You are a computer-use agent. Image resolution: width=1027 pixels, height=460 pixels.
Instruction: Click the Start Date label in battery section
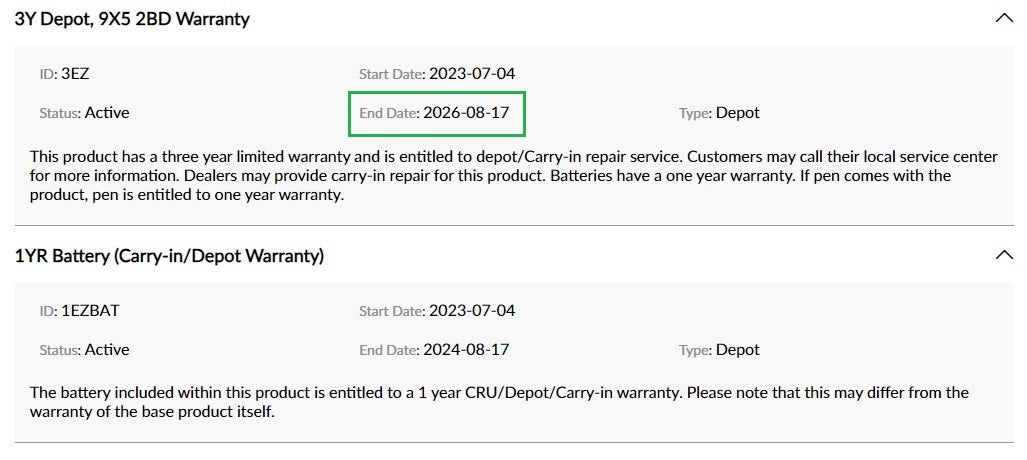391,311
